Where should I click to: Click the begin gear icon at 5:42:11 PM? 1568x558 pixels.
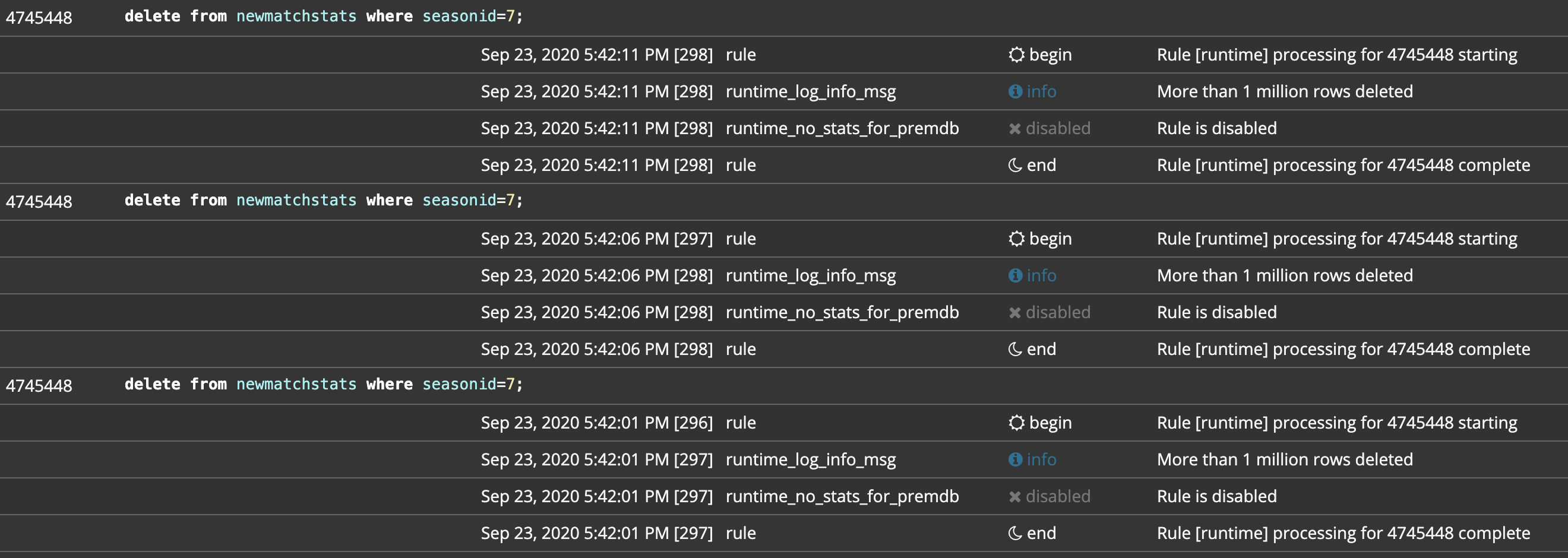click(1016, 55)
